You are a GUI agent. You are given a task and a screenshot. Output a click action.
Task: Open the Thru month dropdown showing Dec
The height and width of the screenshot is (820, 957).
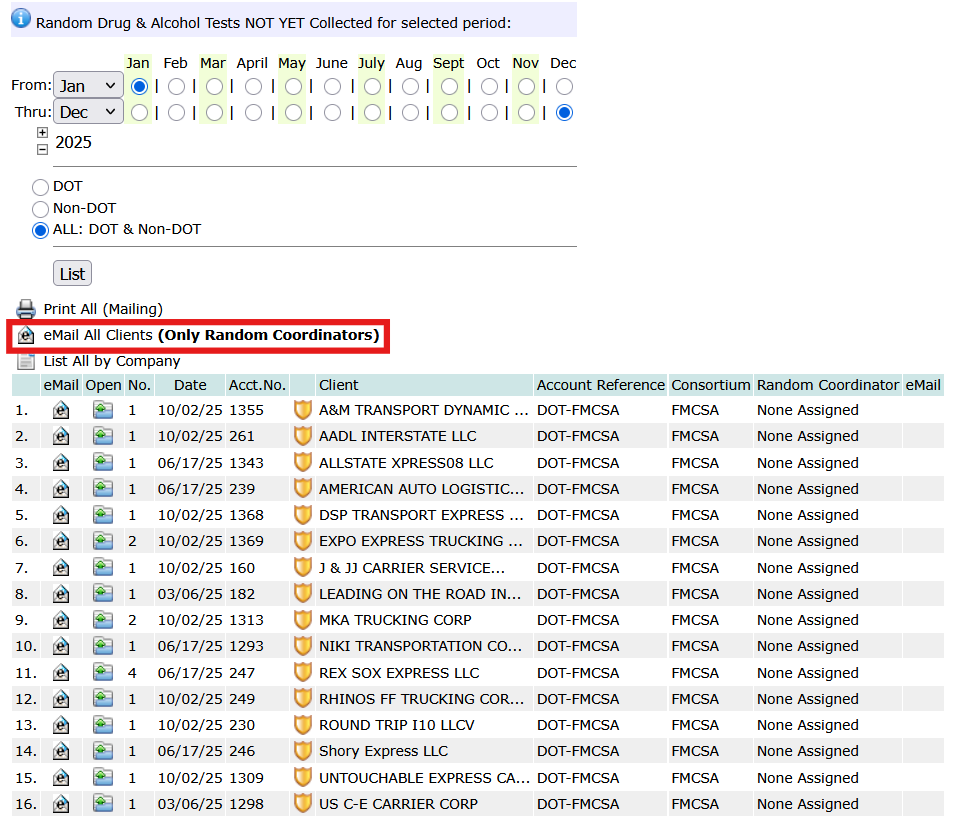(88, 112)
